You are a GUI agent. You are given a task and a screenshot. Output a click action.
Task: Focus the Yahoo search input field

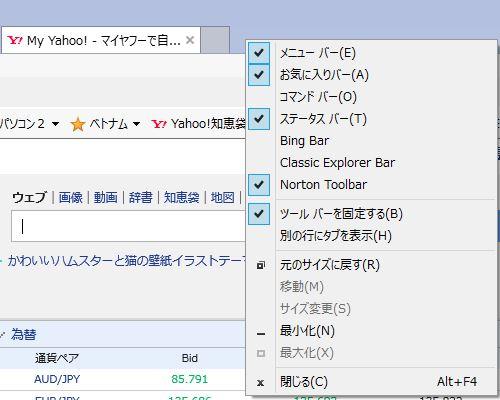[x=128, y=226]
